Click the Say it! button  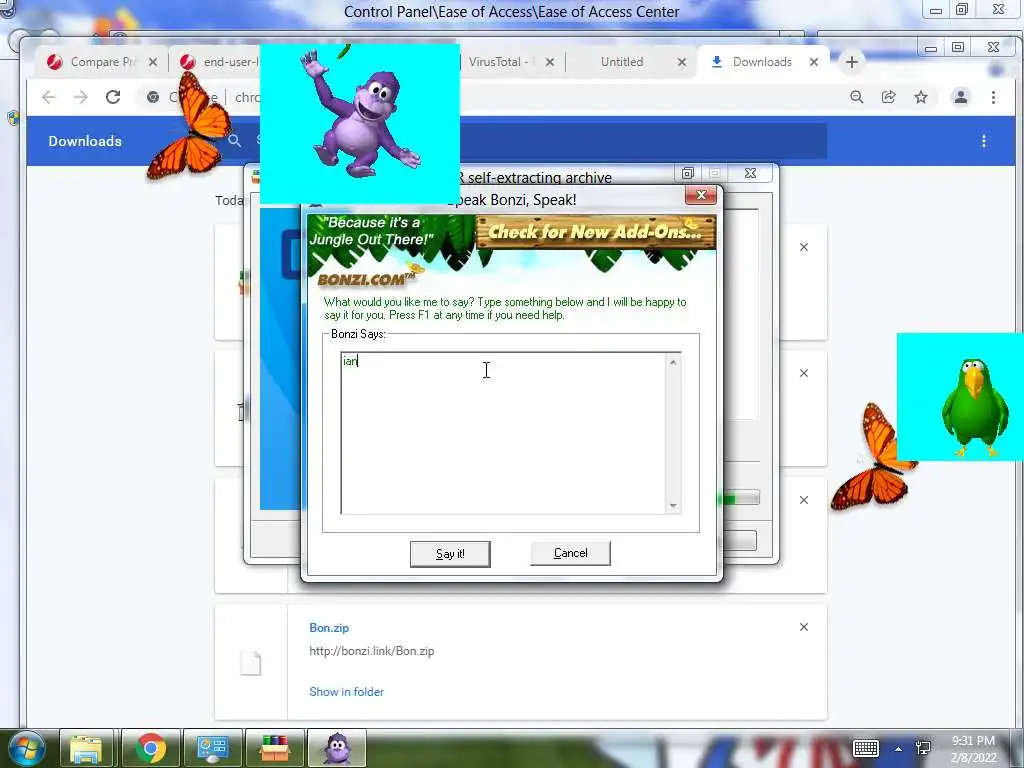pyautogui.click(x=450, y=554)
